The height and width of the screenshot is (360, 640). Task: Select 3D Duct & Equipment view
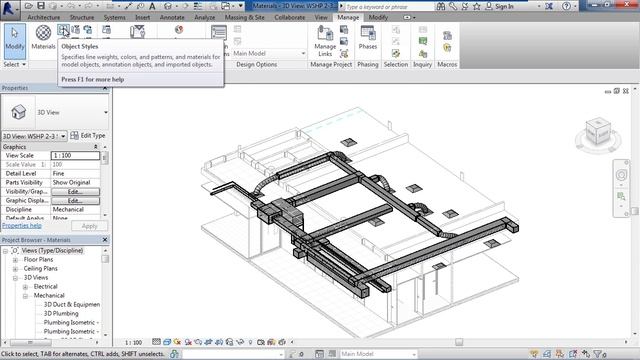[x=71, y=304]
